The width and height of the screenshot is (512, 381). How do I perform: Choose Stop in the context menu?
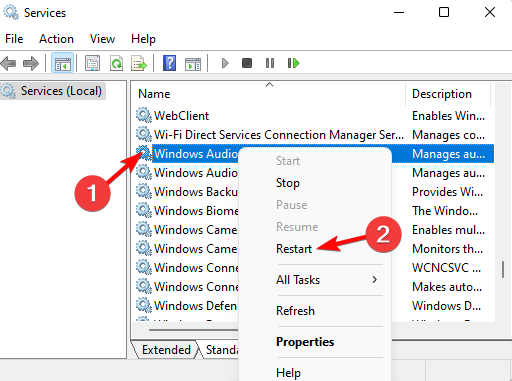pyautogui.click(x=288, y=183)
